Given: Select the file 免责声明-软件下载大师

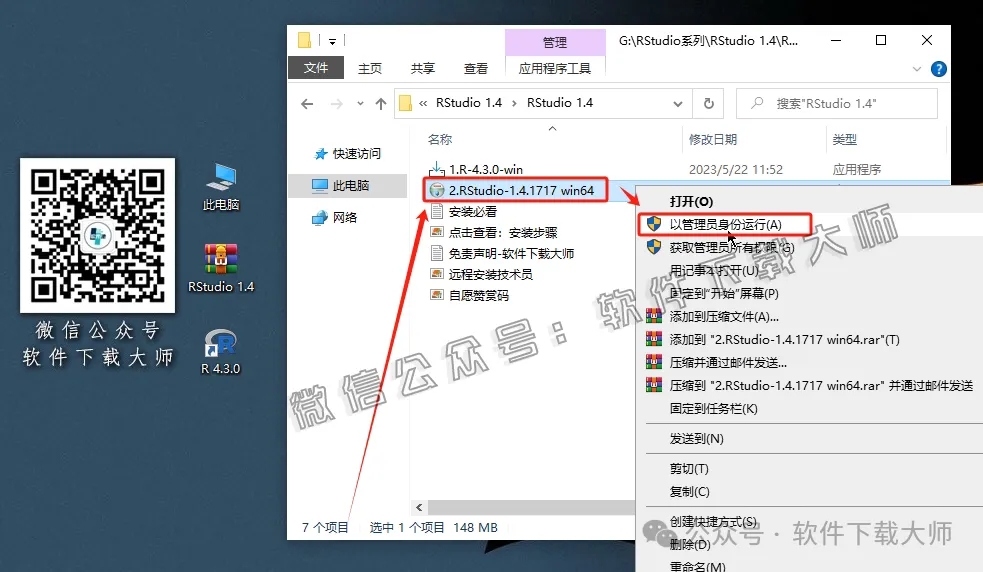Looking at the screenshot, I should click(x=511, y=253).
